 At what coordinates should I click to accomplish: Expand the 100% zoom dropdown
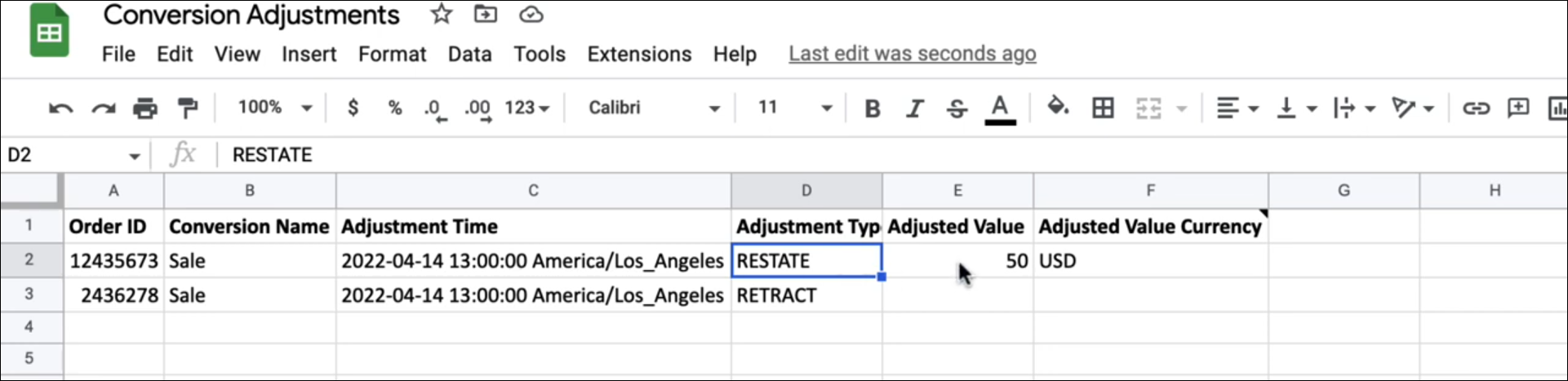point(275,108)
